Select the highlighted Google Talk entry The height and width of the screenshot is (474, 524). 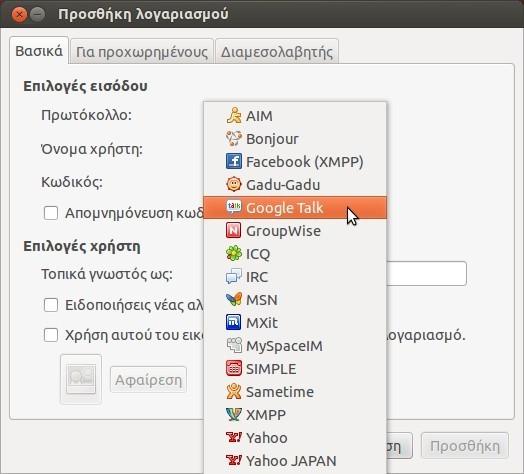(295, 208)
